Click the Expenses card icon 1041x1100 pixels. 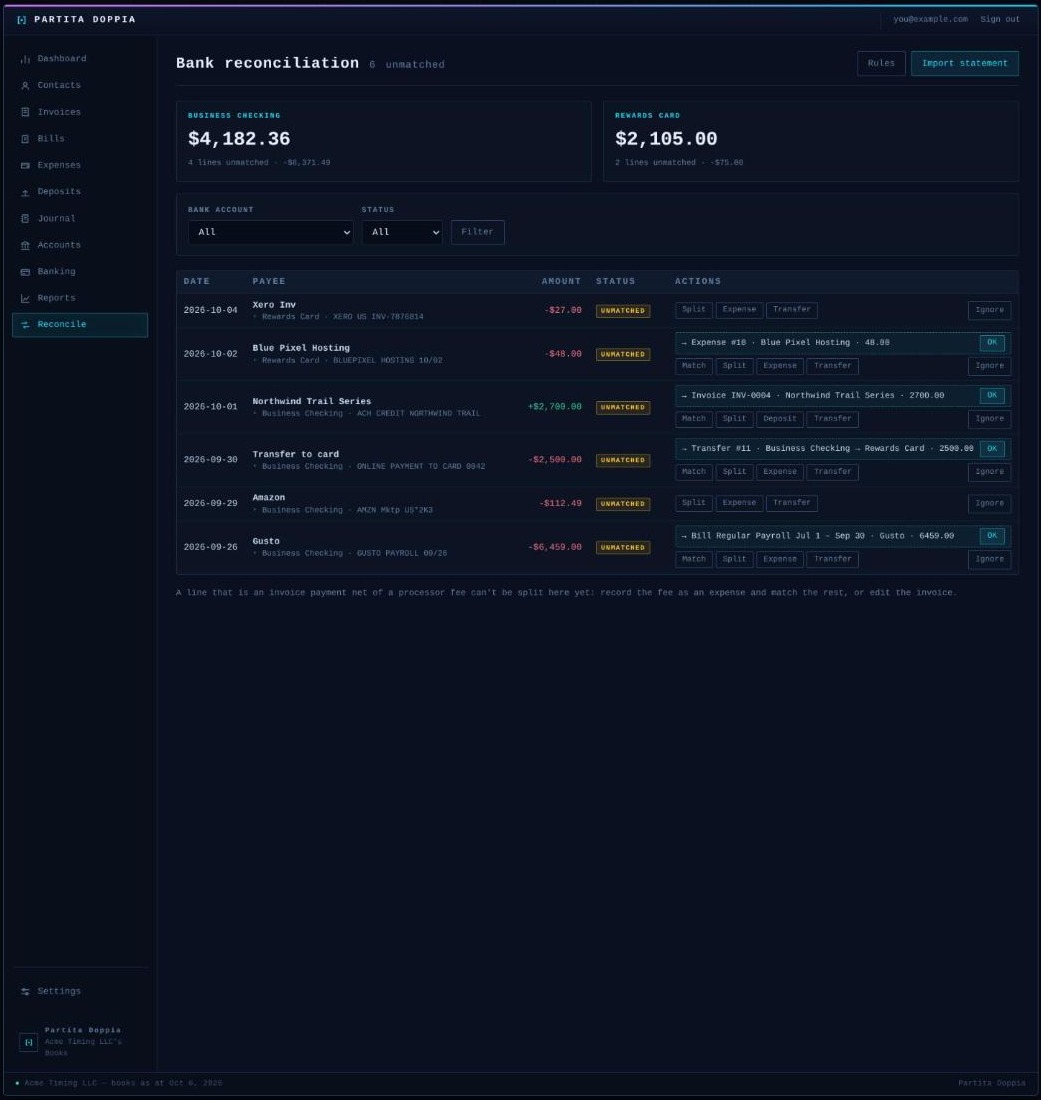click(25, 166)
